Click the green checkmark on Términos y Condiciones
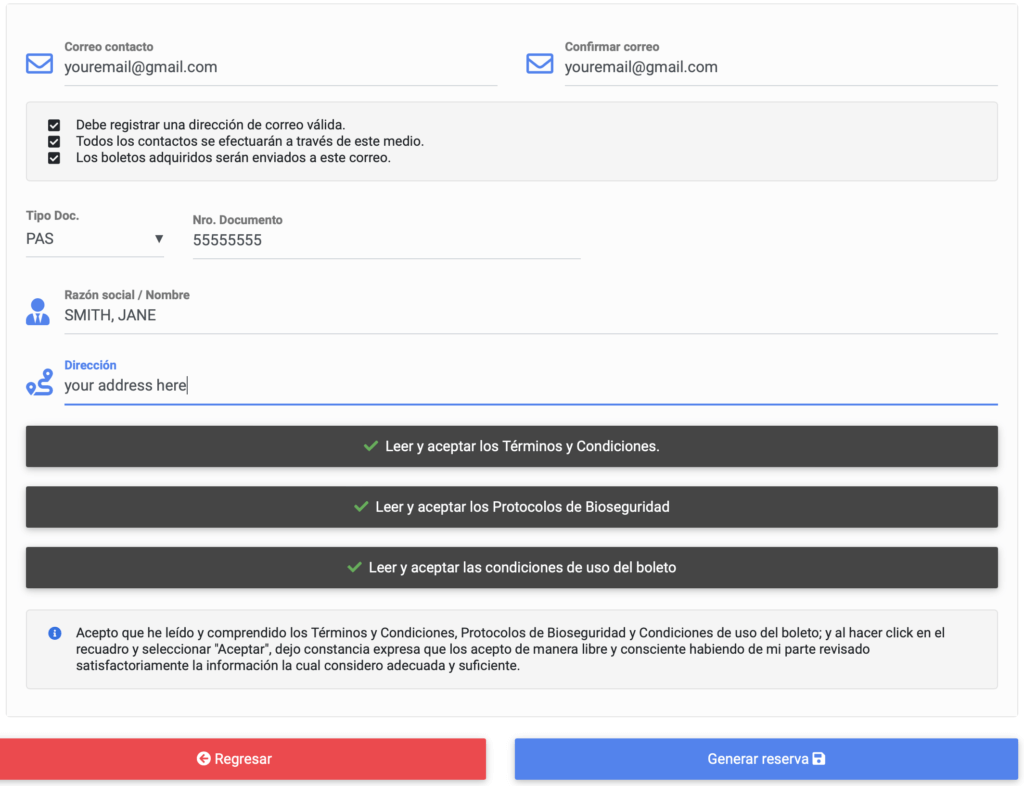The width and height of the screenshot is (1024, 786). 371,446
